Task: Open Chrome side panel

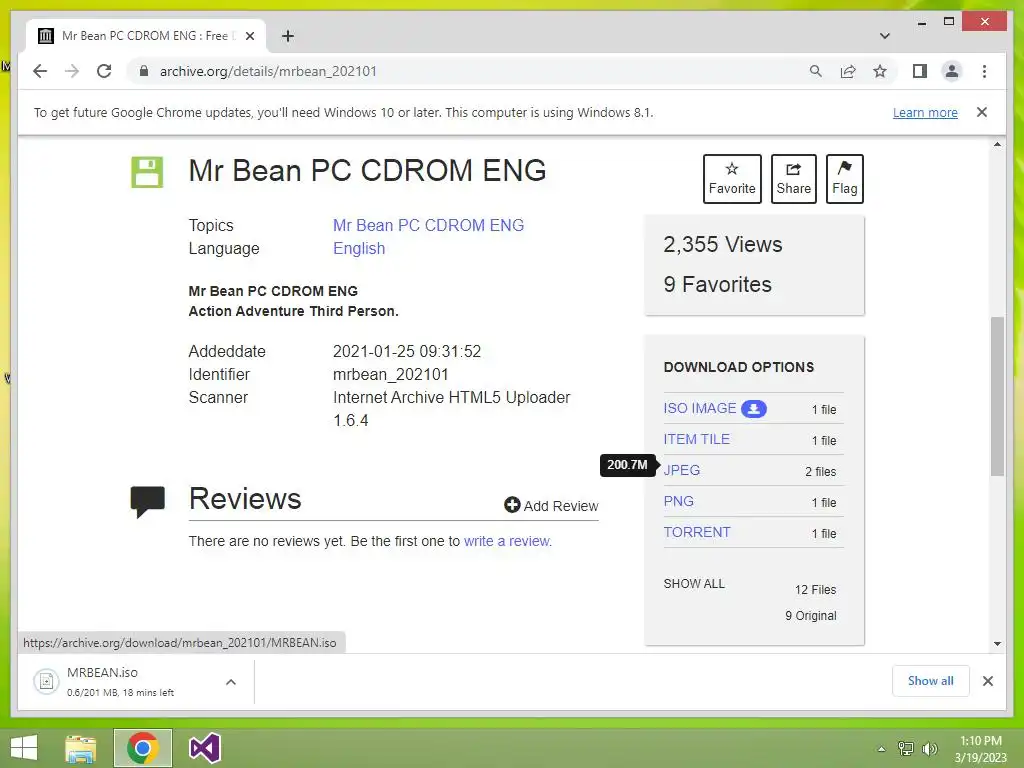Action: tap(920, 71)
